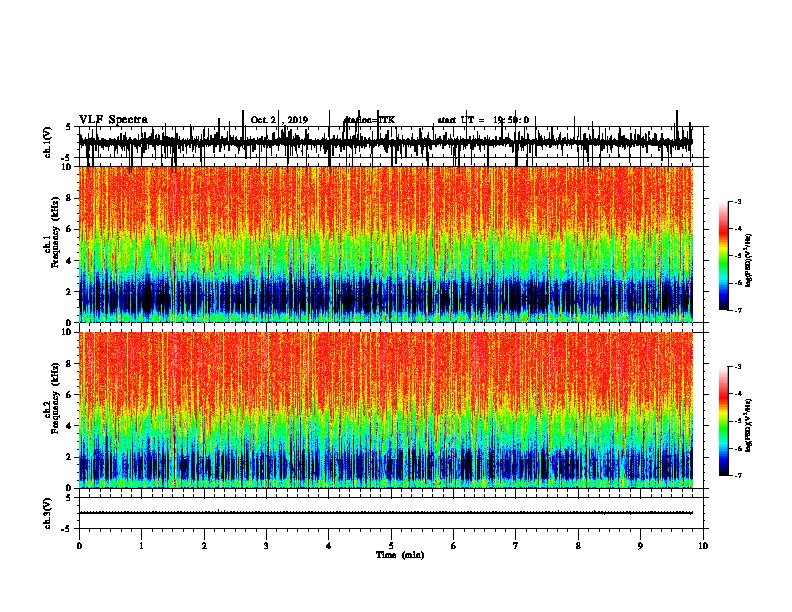Image resolution: width=792 pixels, height=612 pixels.
Task: Click the "VLF Spectra" plot title
Action: click(x=113, y=120)
